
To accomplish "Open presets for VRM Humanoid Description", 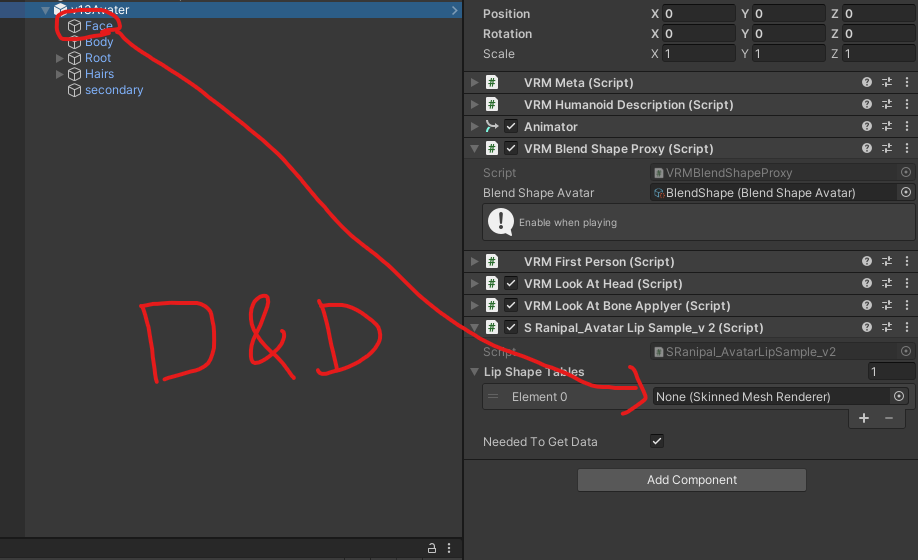I will (887, 104).
